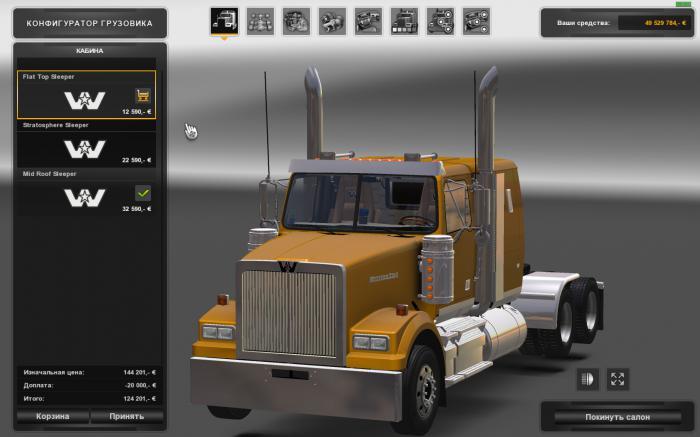Open the rear wheels category icon
700x437 pixels.
point(476,21)
